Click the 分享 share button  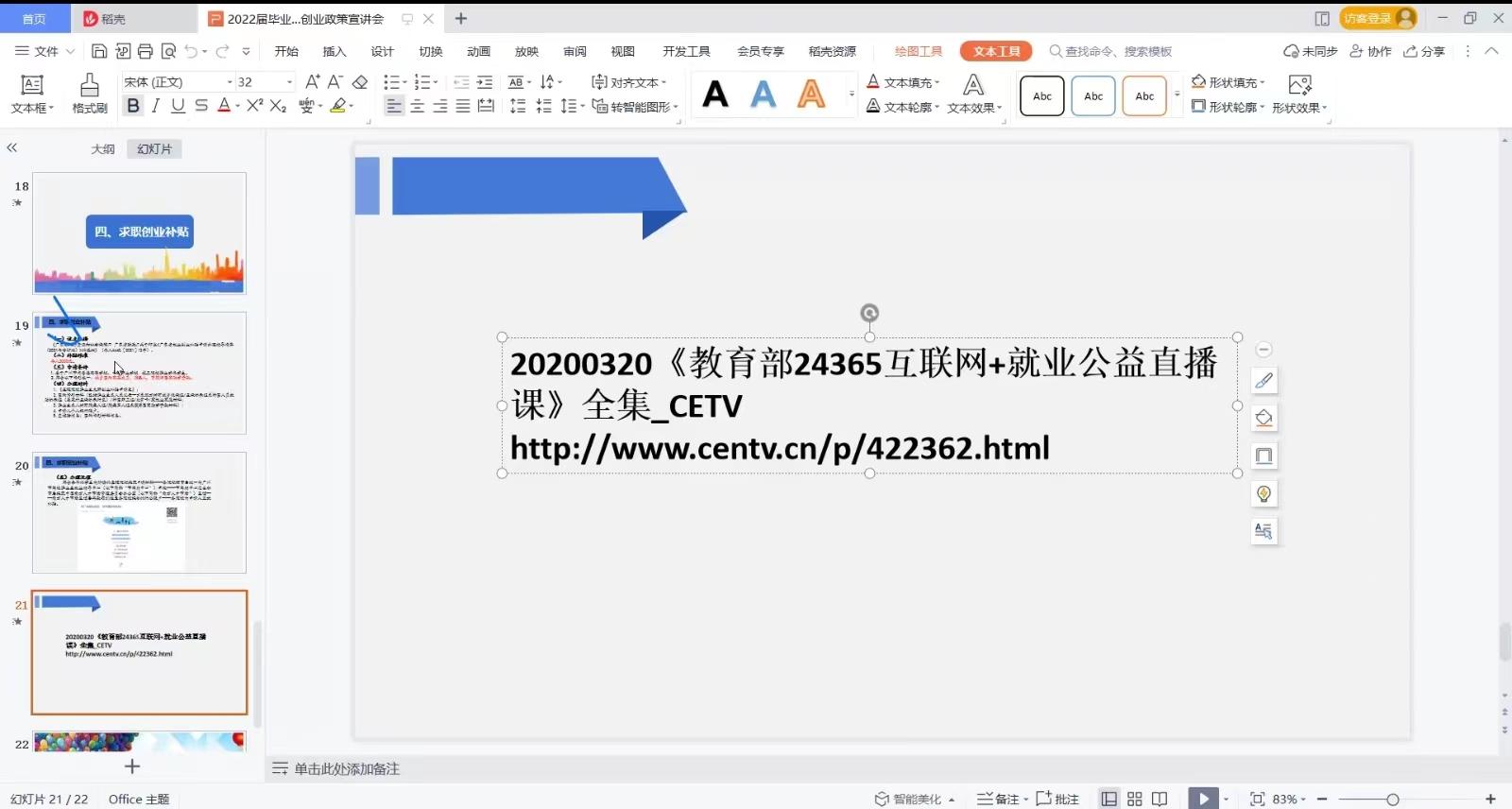tap(1424, 51)
